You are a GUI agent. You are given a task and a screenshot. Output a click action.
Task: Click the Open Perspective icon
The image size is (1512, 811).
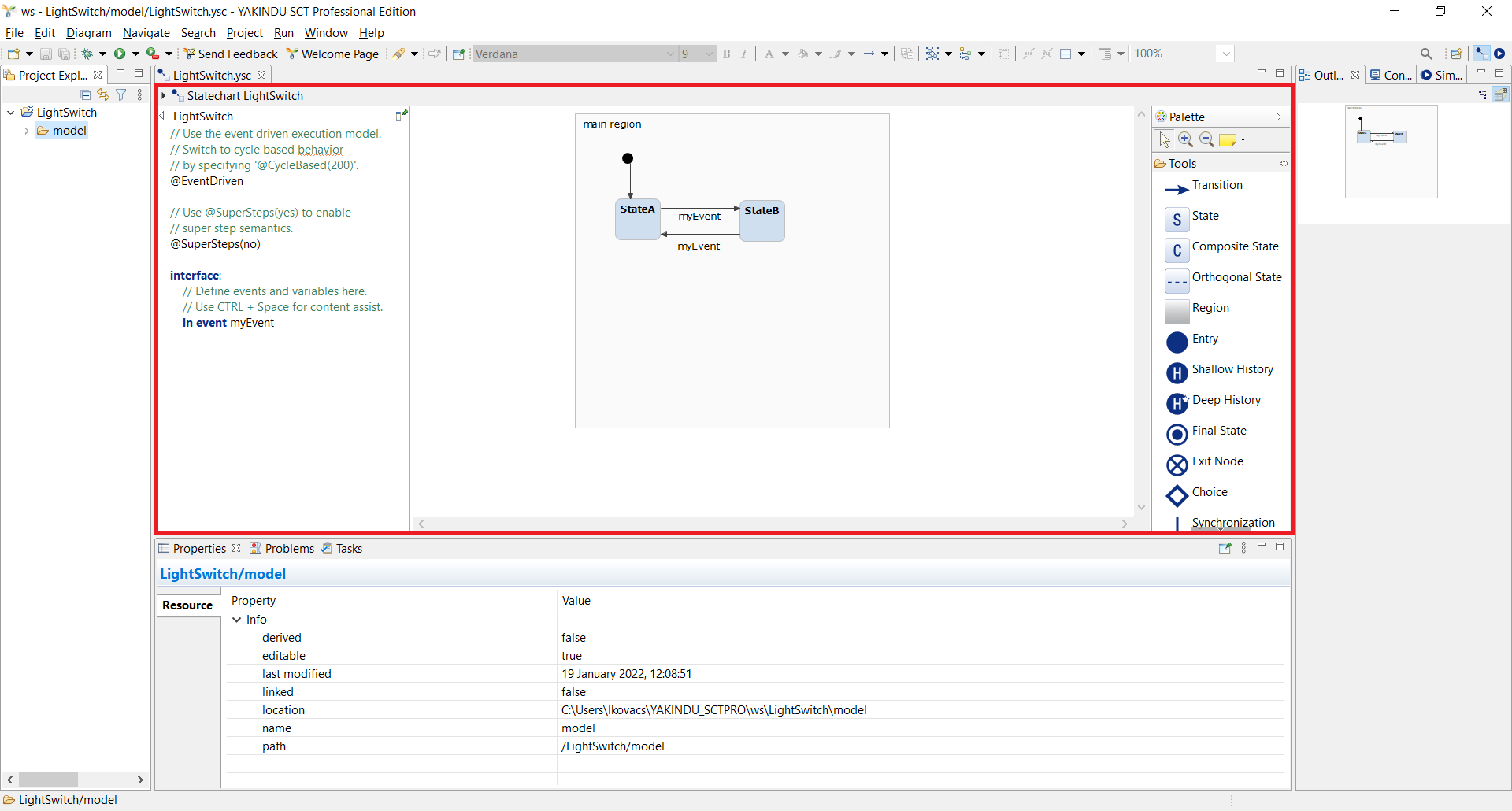(x=1457, y=54)
